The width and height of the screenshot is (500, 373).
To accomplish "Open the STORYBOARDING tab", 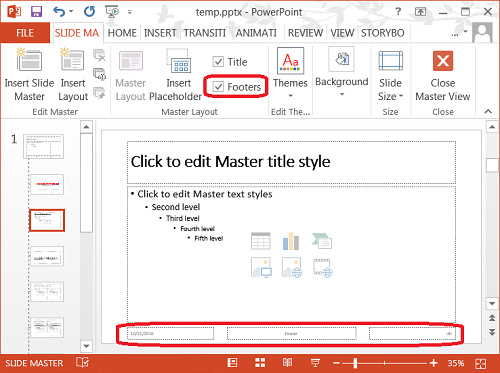I will point(383,33).
